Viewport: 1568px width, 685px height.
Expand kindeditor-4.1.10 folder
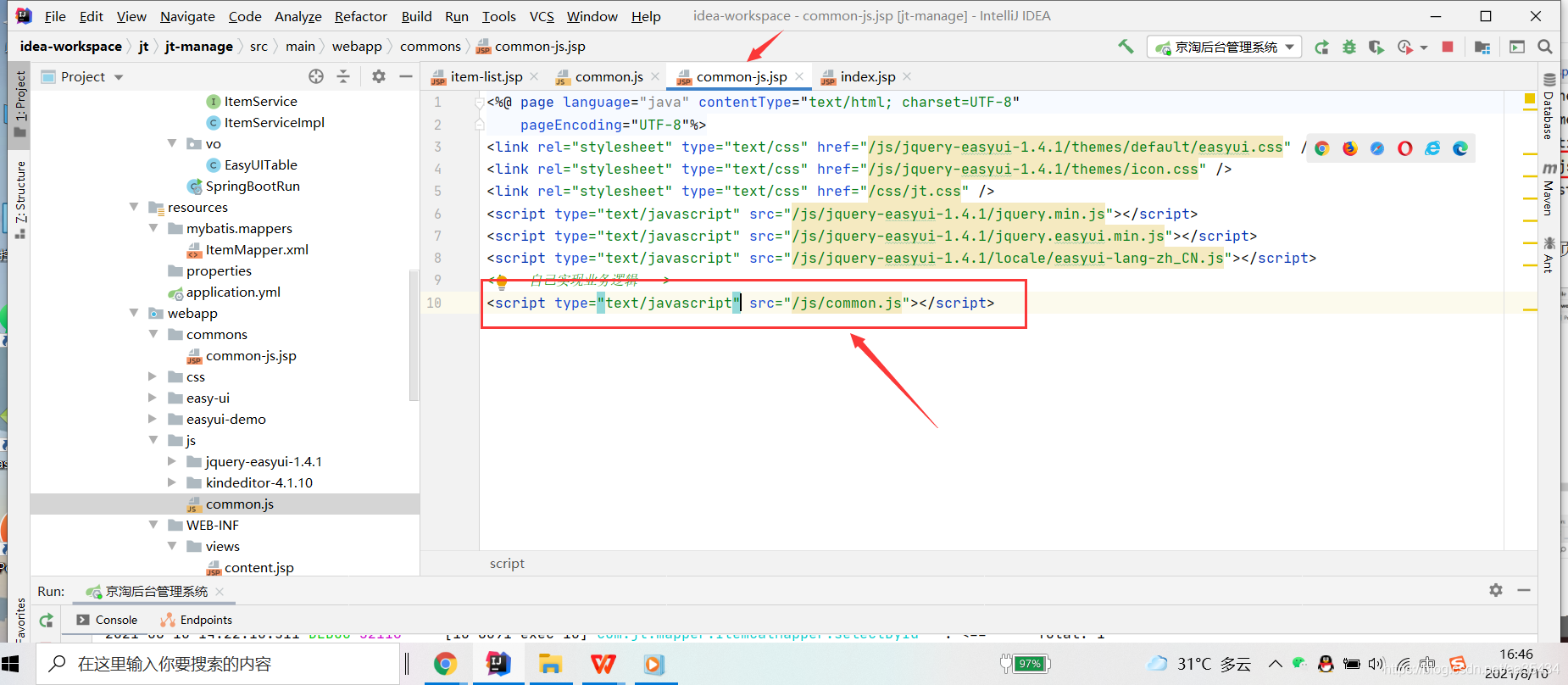pos(172,482)
